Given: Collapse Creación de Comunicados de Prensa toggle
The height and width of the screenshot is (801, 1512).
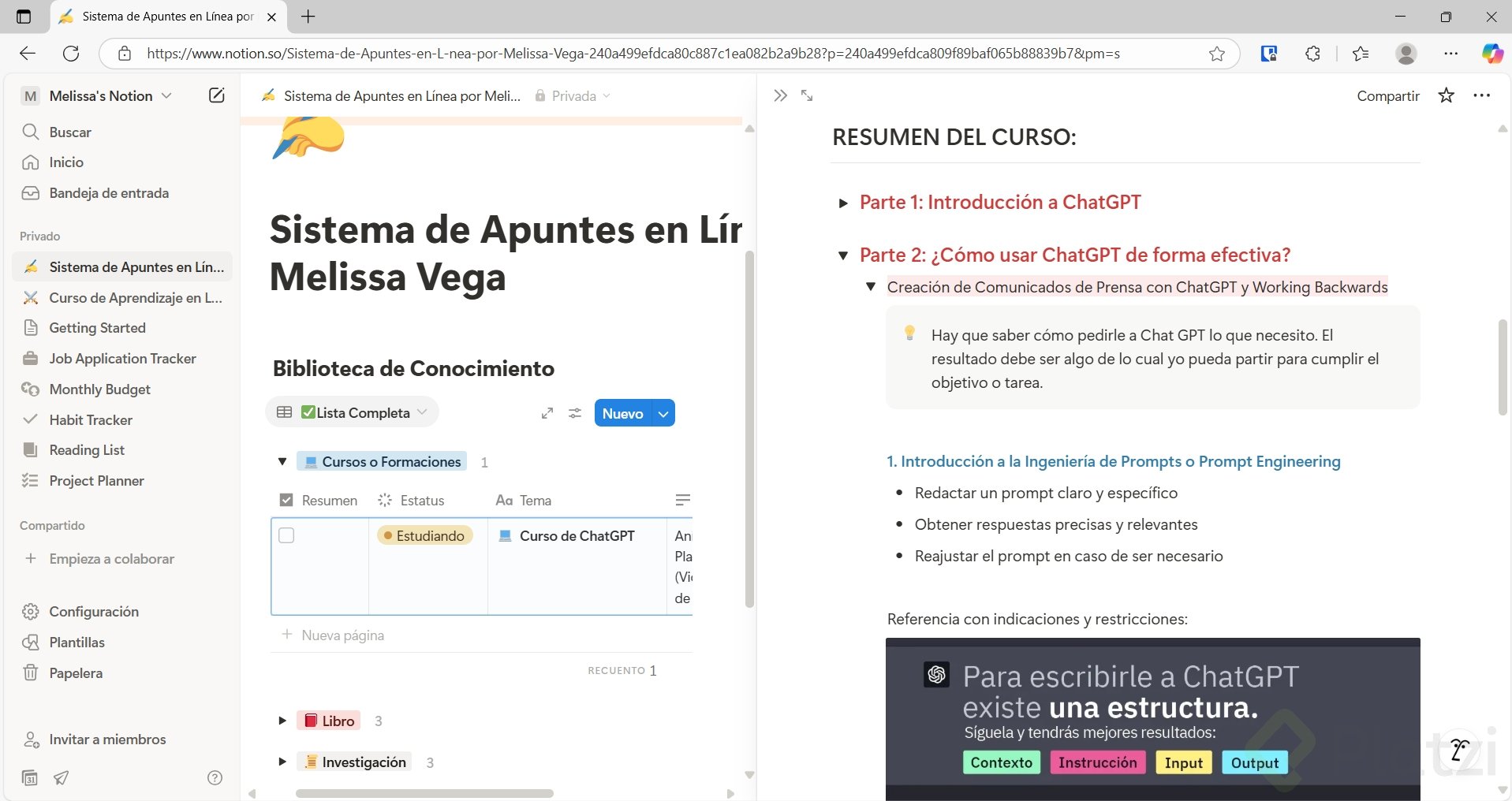Looking at the screenshot, I should click(x=871, y=287).
